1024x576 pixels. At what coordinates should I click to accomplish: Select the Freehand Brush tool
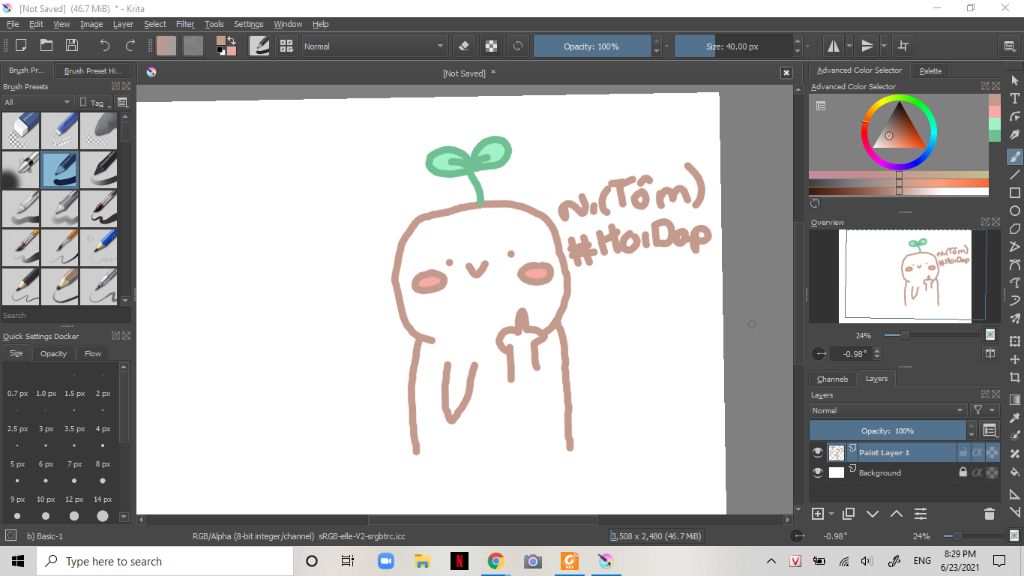(x=1014, y=156)
